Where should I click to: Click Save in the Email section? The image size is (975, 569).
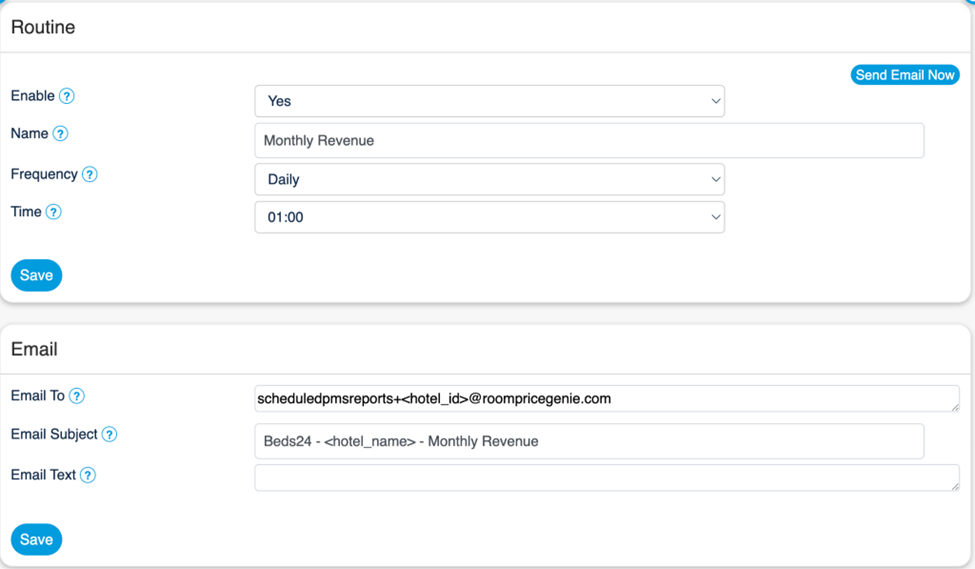tap(36, 539)
